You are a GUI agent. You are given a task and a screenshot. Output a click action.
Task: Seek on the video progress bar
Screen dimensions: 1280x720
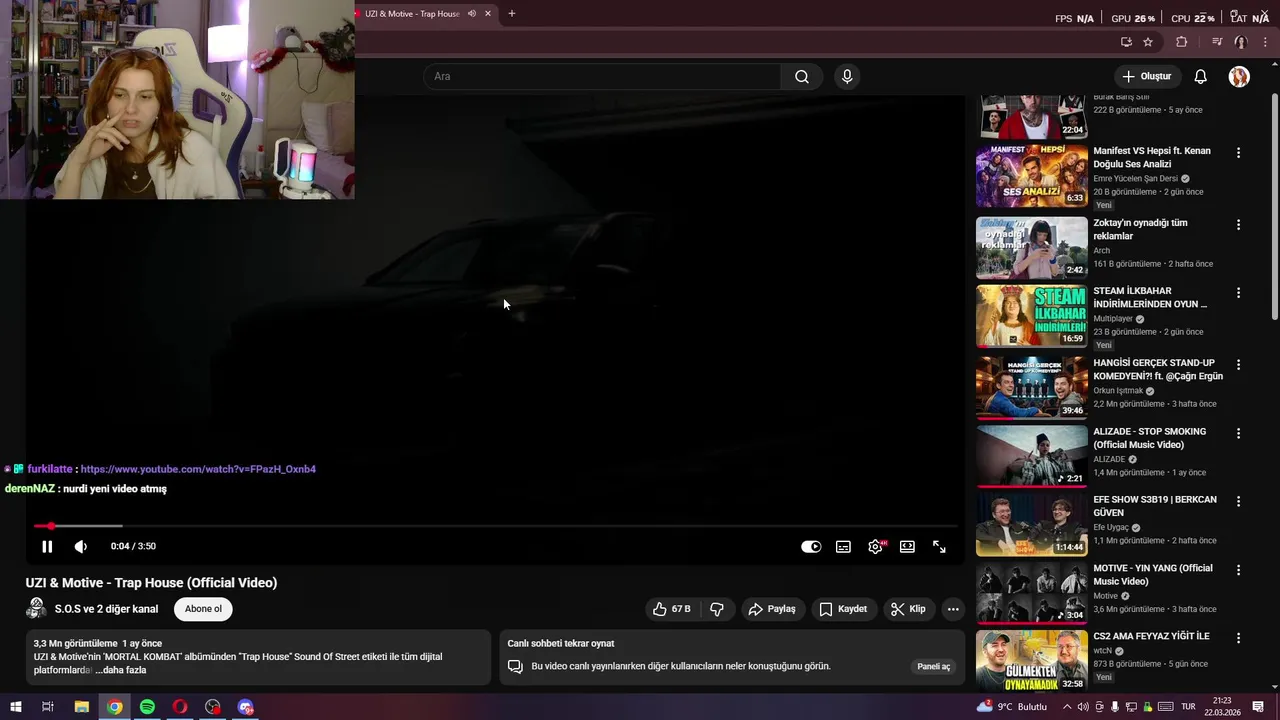pyautogui.click(x=496, y=526)
